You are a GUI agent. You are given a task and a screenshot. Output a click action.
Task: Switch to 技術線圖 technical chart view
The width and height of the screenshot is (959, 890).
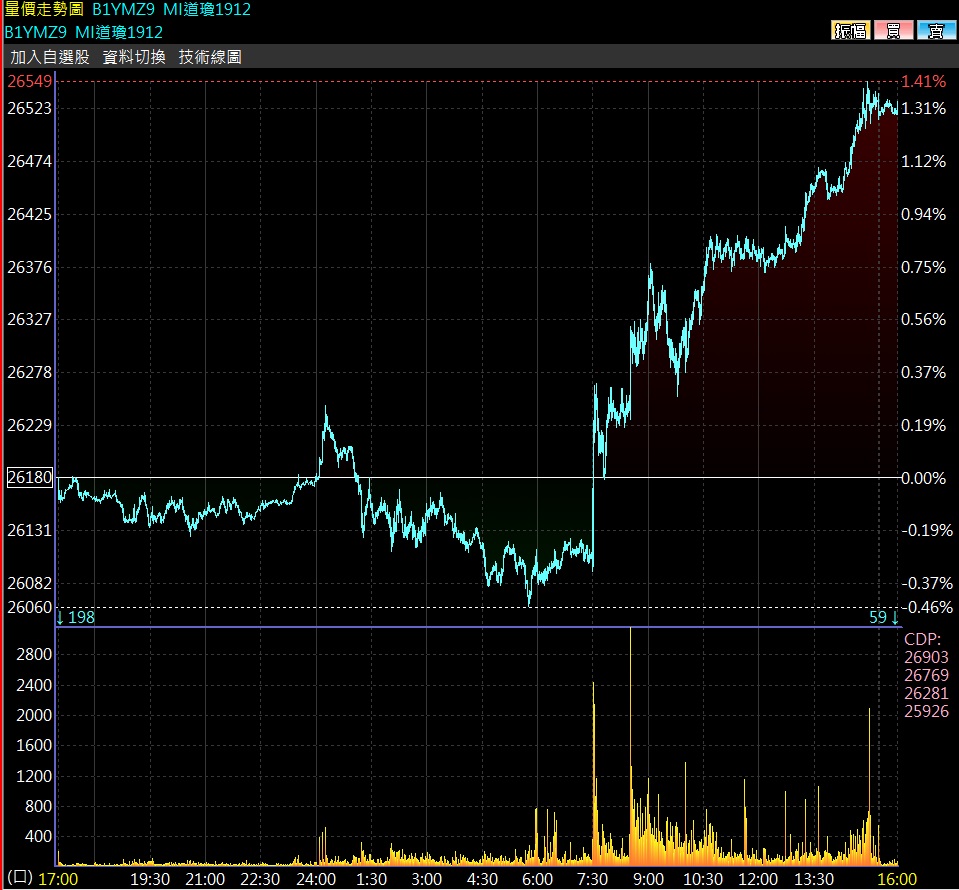tap(210, 57)
